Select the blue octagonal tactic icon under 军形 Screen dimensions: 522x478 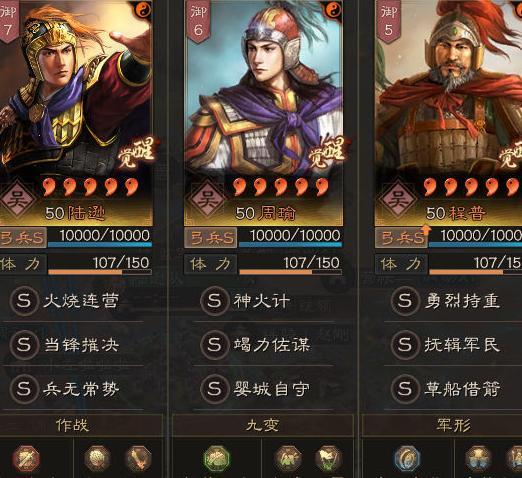(x=407, y=459)
